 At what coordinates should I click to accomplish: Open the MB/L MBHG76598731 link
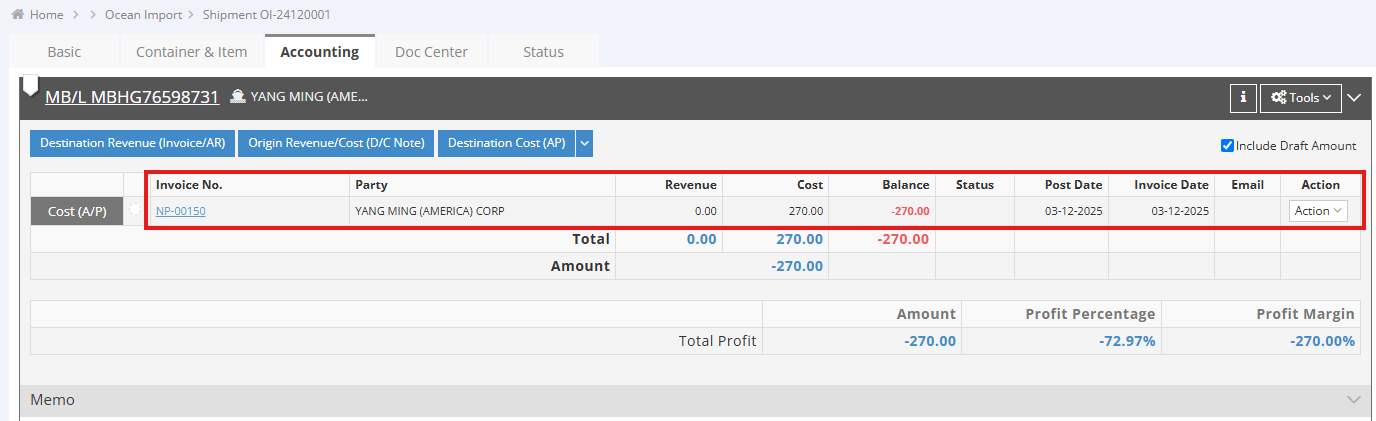(131, 97)
